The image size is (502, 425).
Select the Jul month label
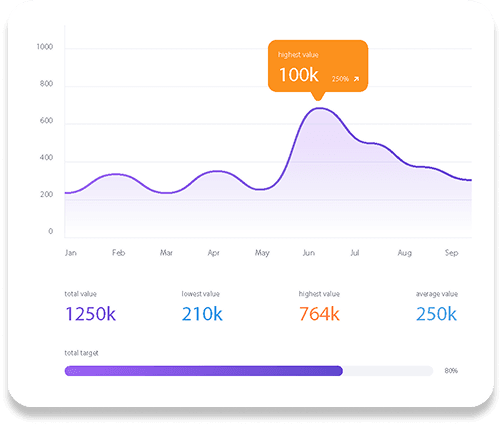click(355, 253)
